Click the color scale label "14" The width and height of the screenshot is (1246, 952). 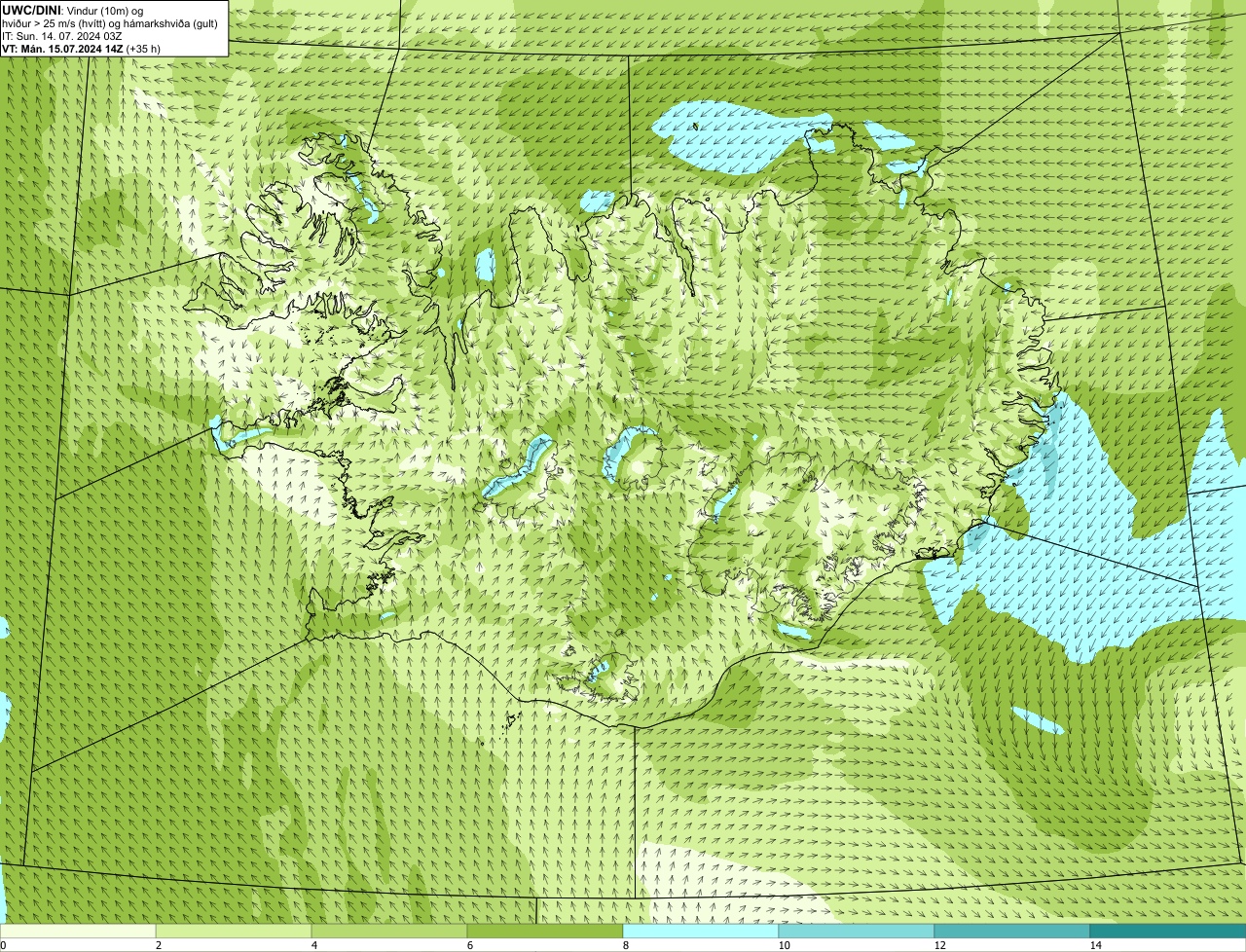coord(1095,945)
